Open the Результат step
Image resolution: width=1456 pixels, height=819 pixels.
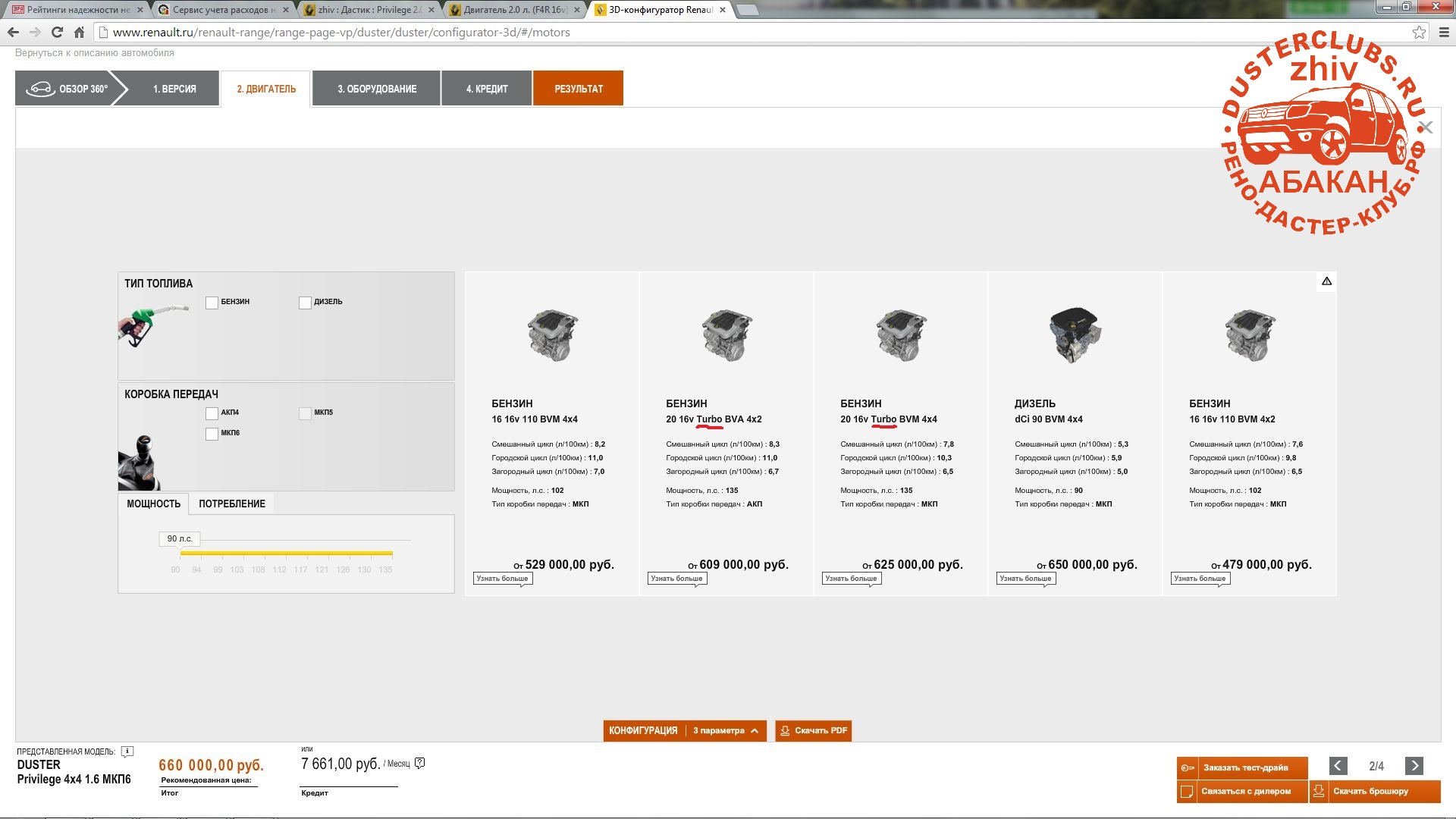[x=579, y=89]
